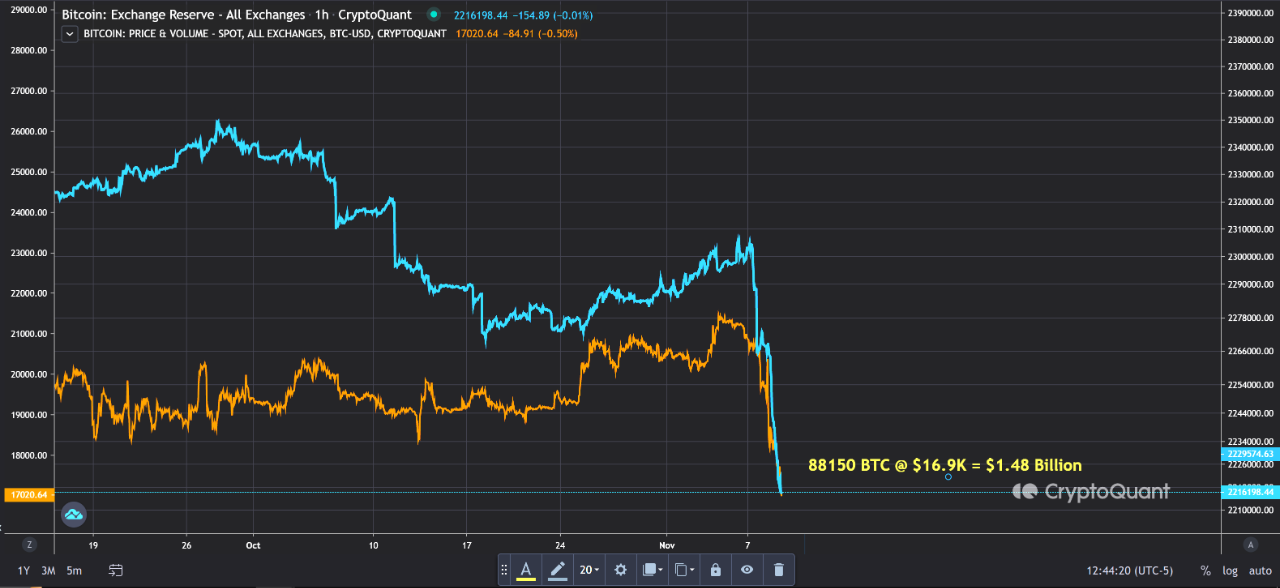Open the visual order layers dropdown
Viewport: 1280px width, 588px height.
coord(653,570)
